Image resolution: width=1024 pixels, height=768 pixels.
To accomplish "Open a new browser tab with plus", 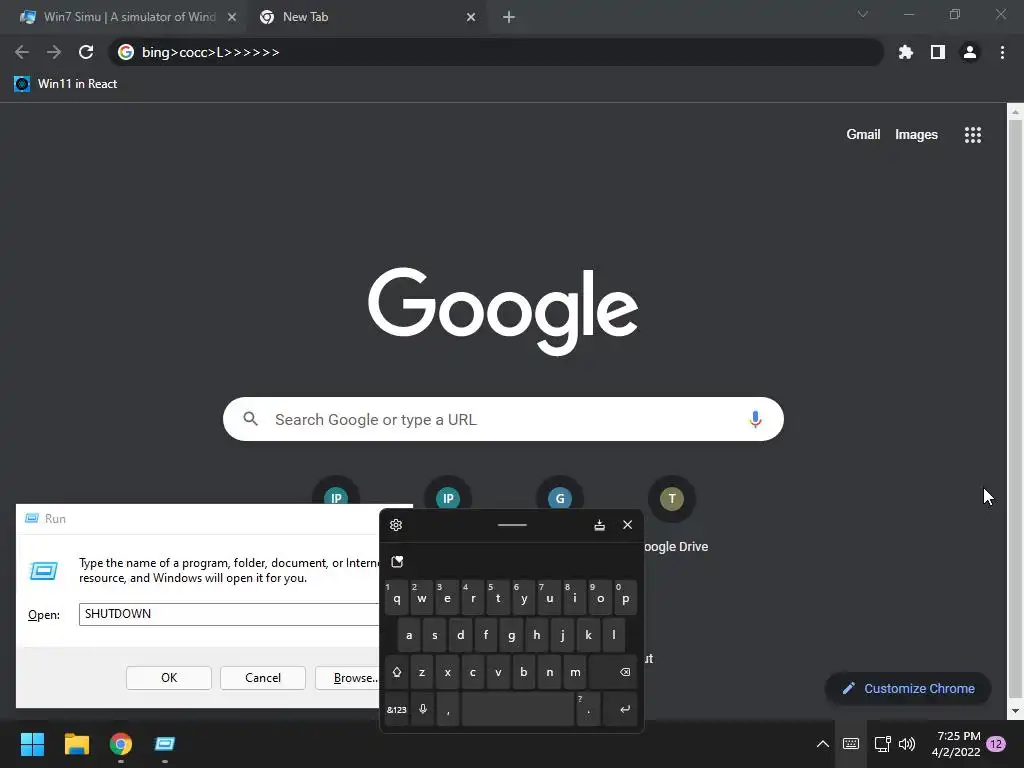I will tap(509, 17).
